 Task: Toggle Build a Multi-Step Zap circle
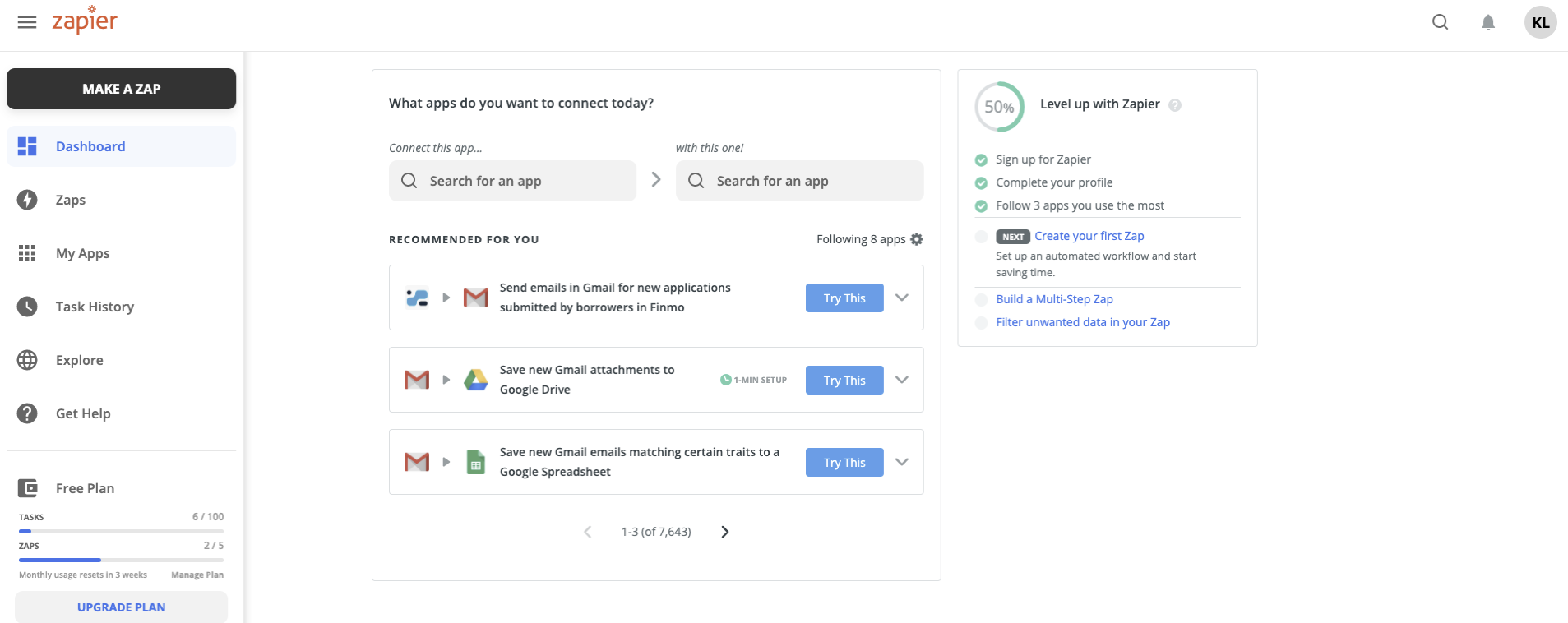point(981,300)
